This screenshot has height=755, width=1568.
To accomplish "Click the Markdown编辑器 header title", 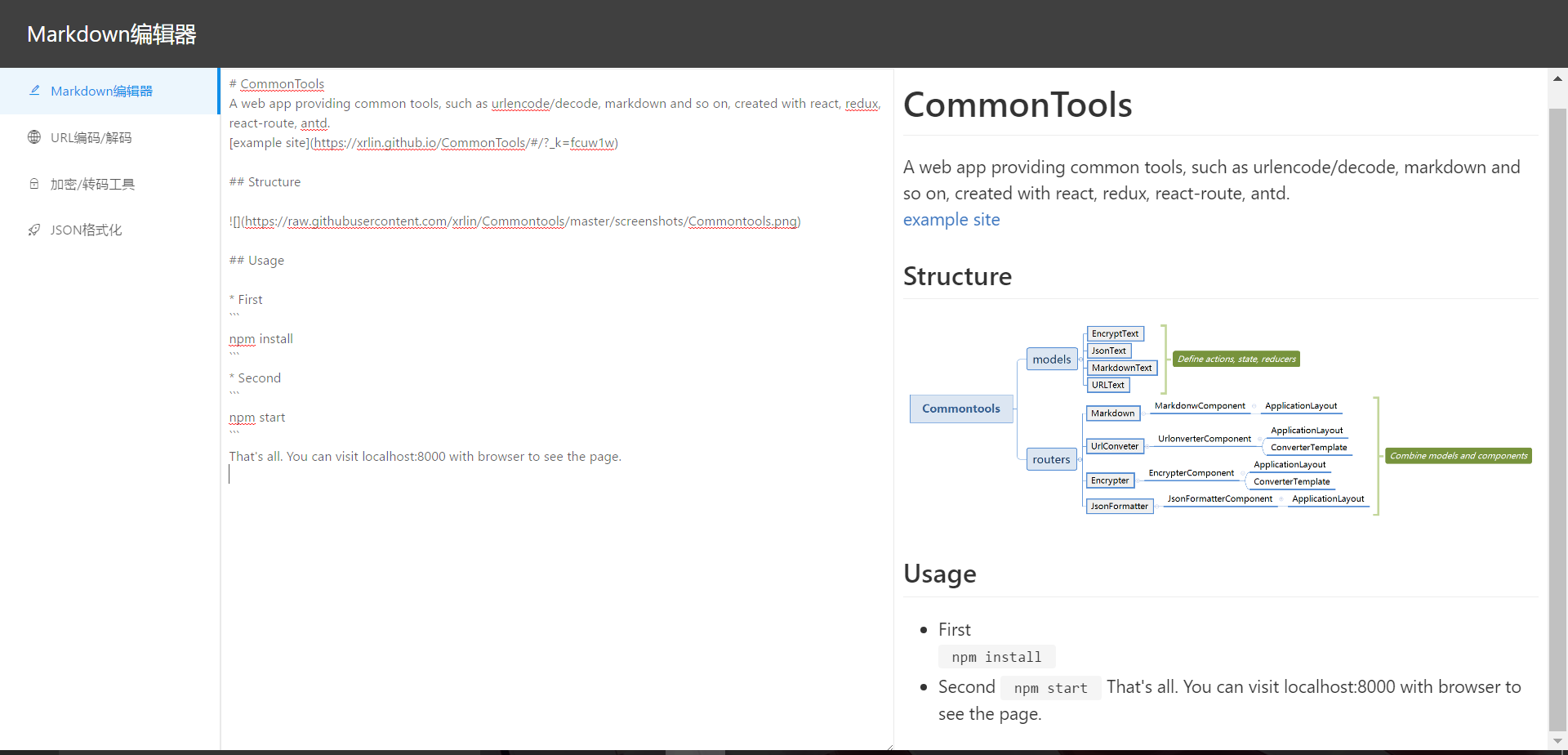I will click(x=112, y=34).
